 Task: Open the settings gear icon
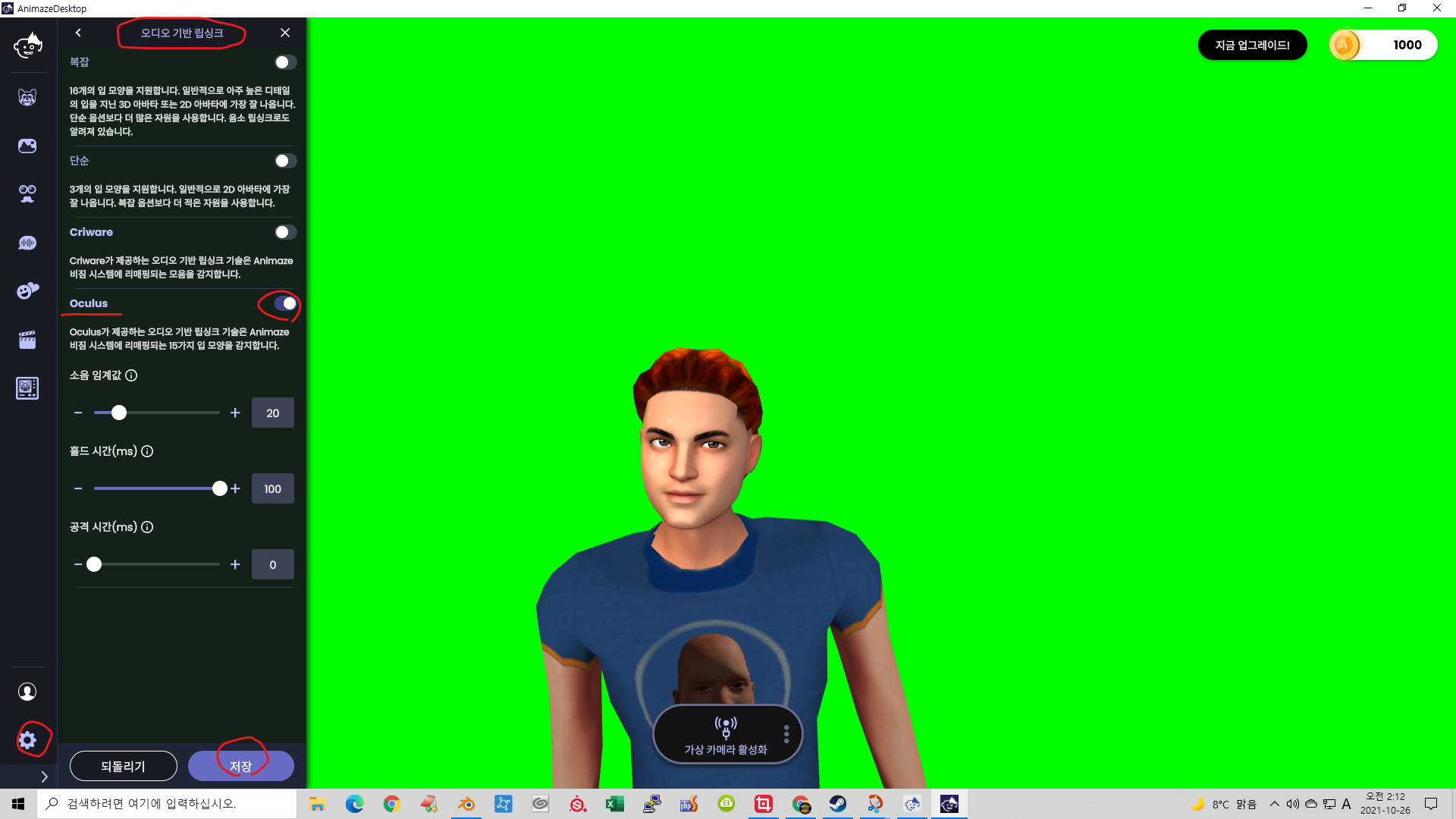[28, 740]
